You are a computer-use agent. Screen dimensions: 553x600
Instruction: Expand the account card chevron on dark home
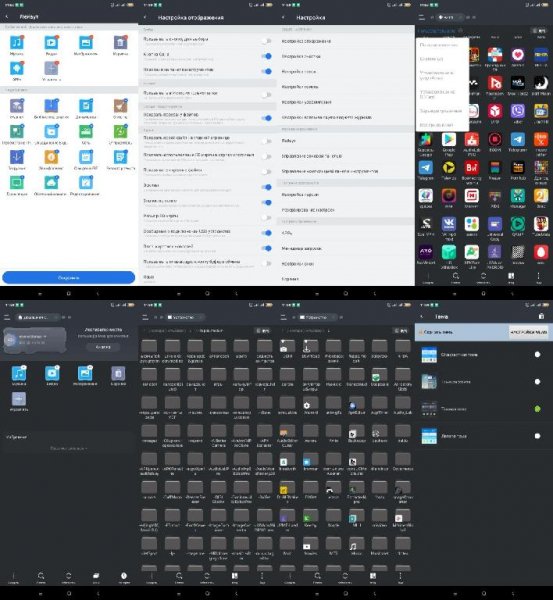click(x=45, y=336)
